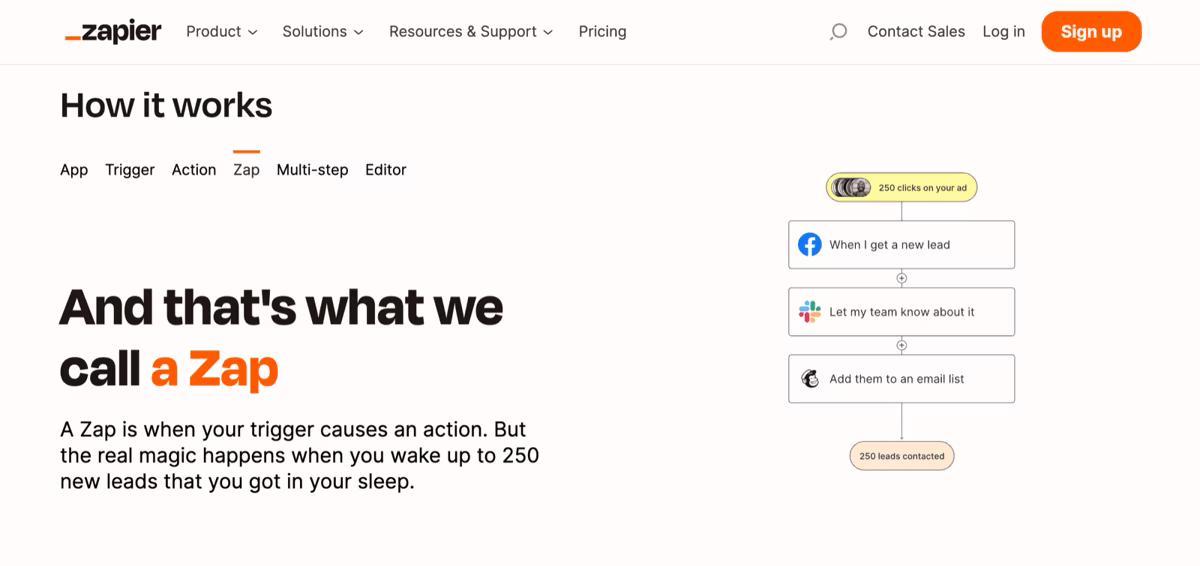Click the plus connector below the Facebook step

point(901,279)
